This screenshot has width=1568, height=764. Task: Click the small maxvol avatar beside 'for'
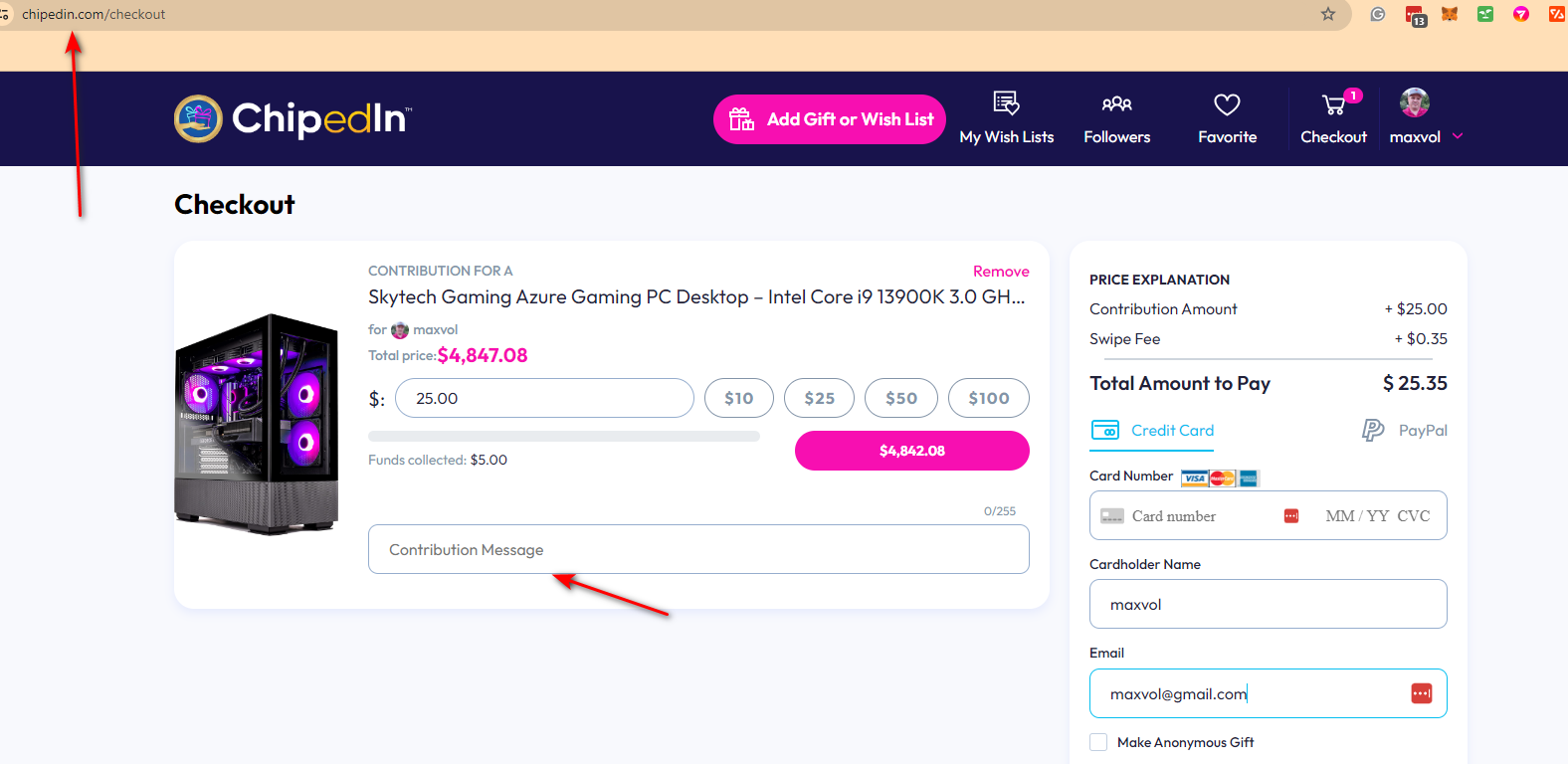pyautogui.click(x=400, y=330)
